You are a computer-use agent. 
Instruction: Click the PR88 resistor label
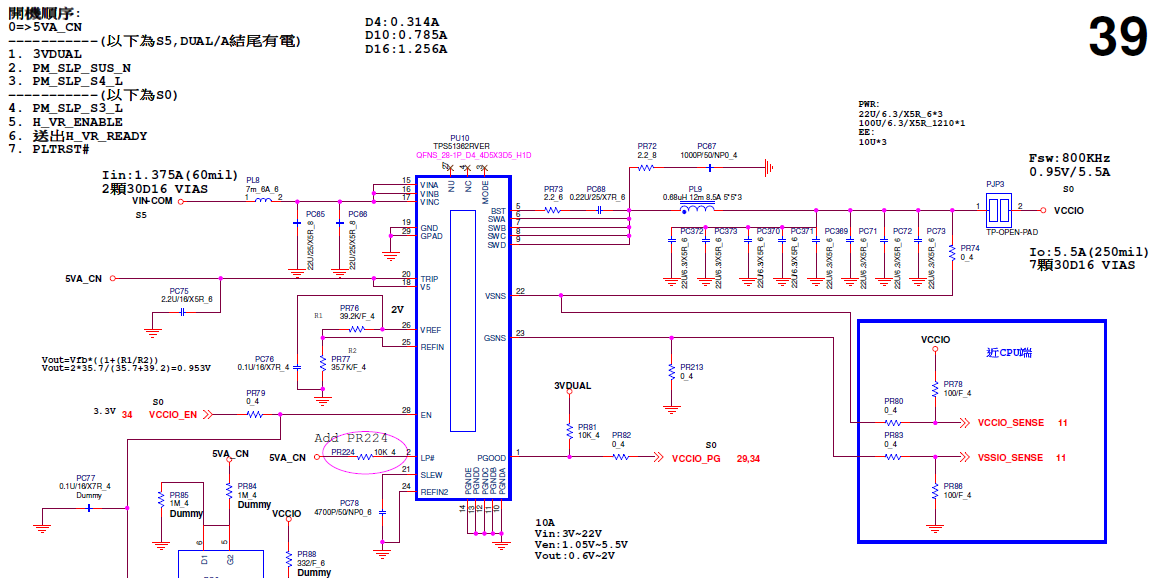(307, 554)
